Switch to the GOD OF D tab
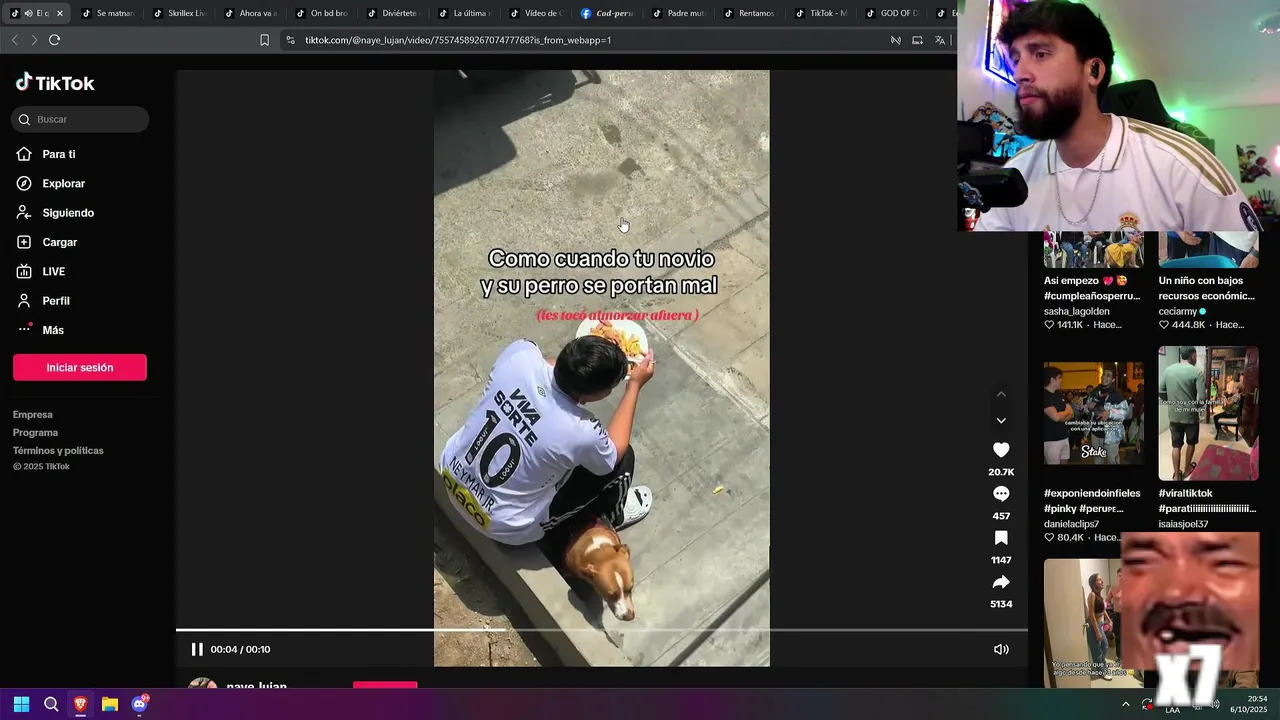The width and height of the screenshot is (1280, 720). (x=893, y=13)
